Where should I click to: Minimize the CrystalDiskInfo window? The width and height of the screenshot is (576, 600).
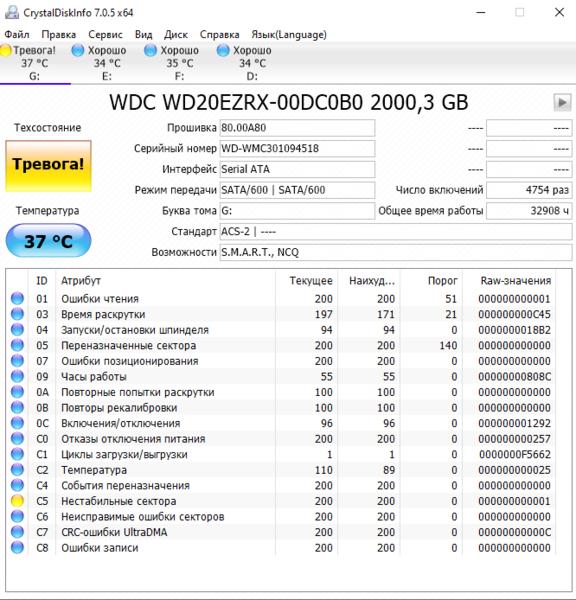[481, 13]
